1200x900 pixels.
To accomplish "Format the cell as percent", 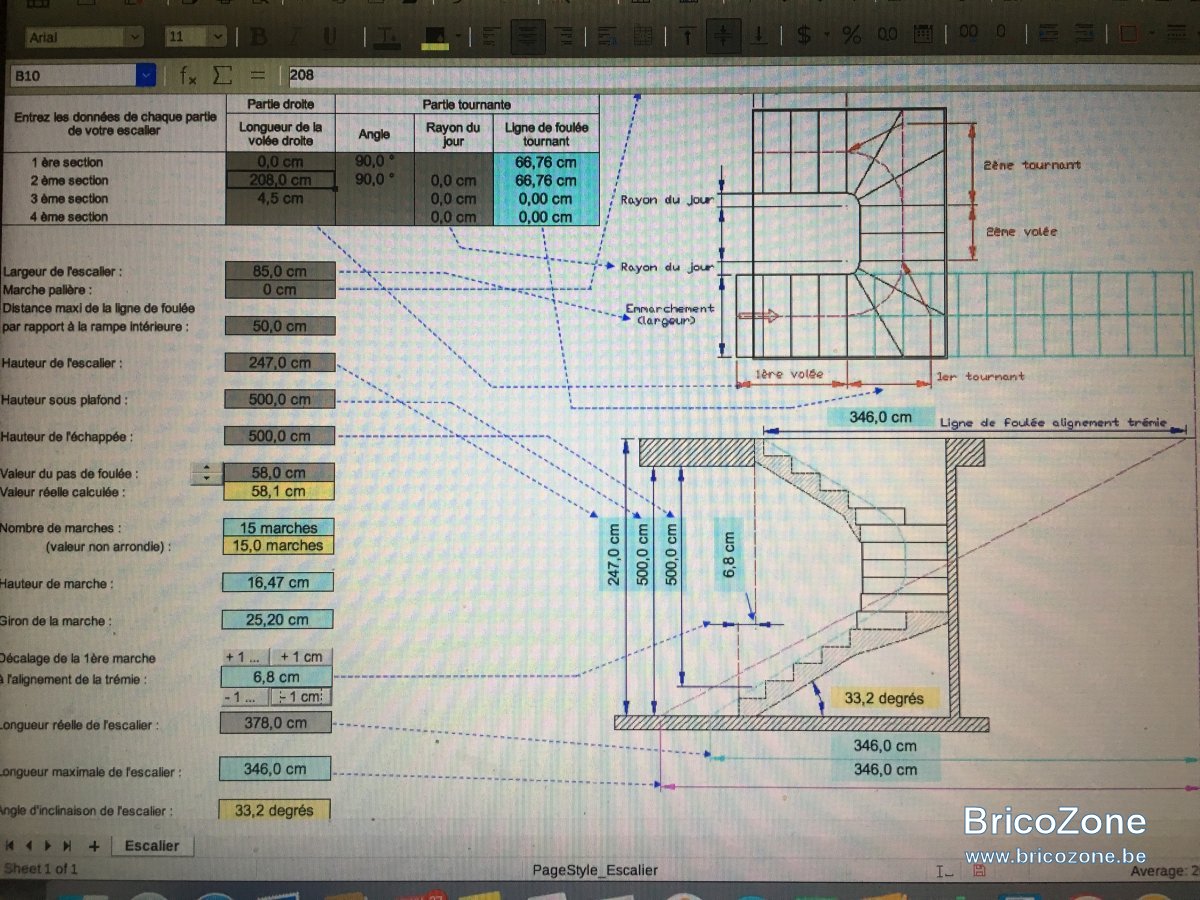I will (x=851, y=35).
